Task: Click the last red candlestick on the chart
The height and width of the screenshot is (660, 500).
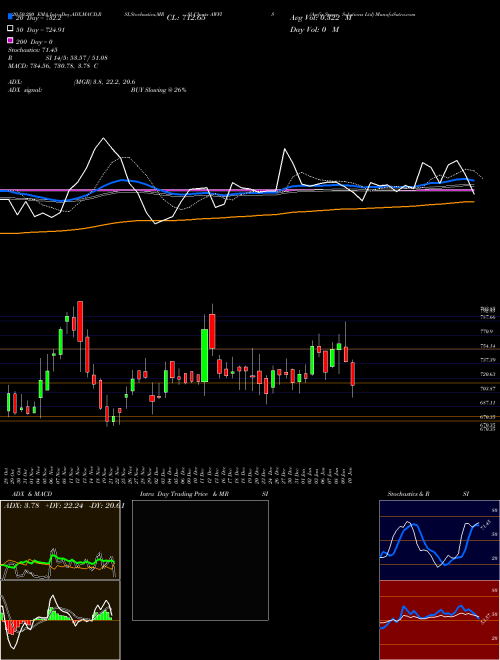Action: [x=353, y=374]
